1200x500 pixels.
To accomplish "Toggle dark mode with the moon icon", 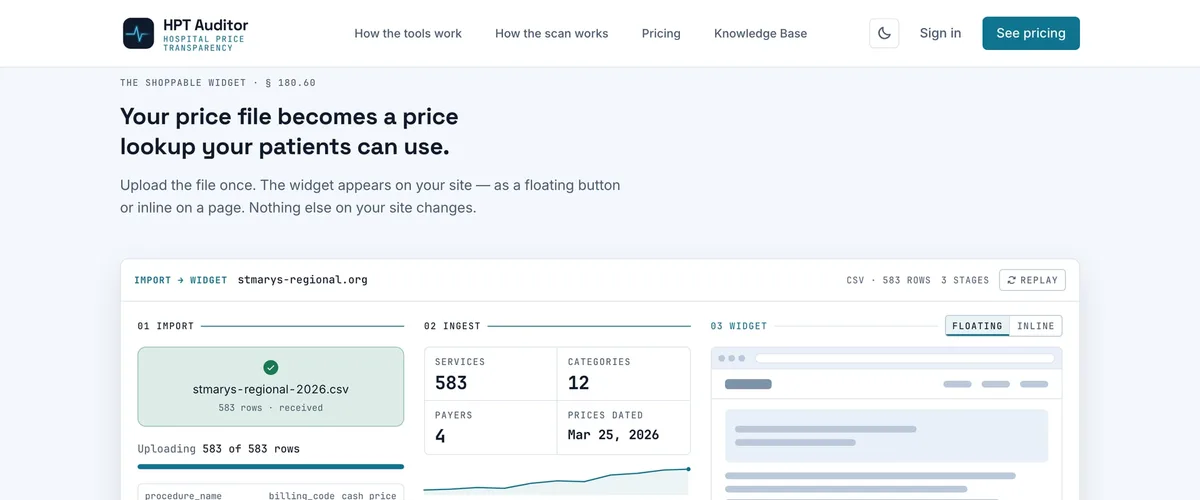I will click(x=884, y=33).
